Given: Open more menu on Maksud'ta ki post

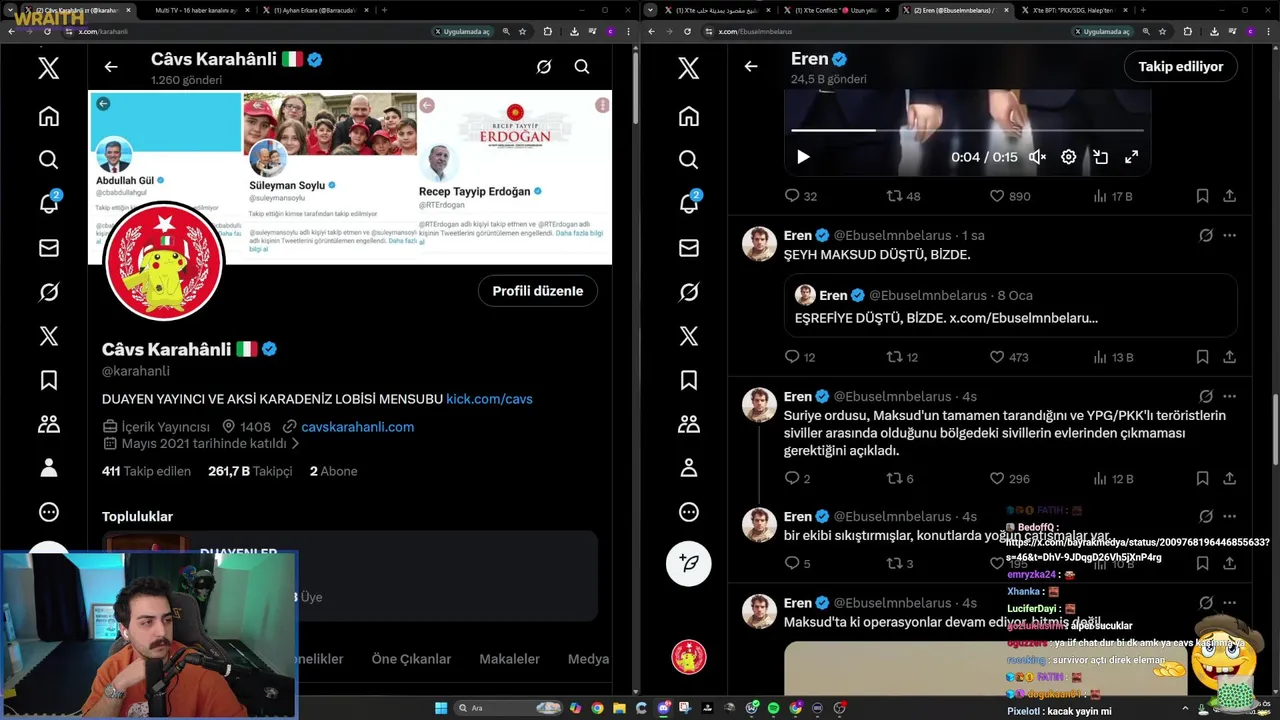Looking at the screenshot, I should pos(1230,603).
